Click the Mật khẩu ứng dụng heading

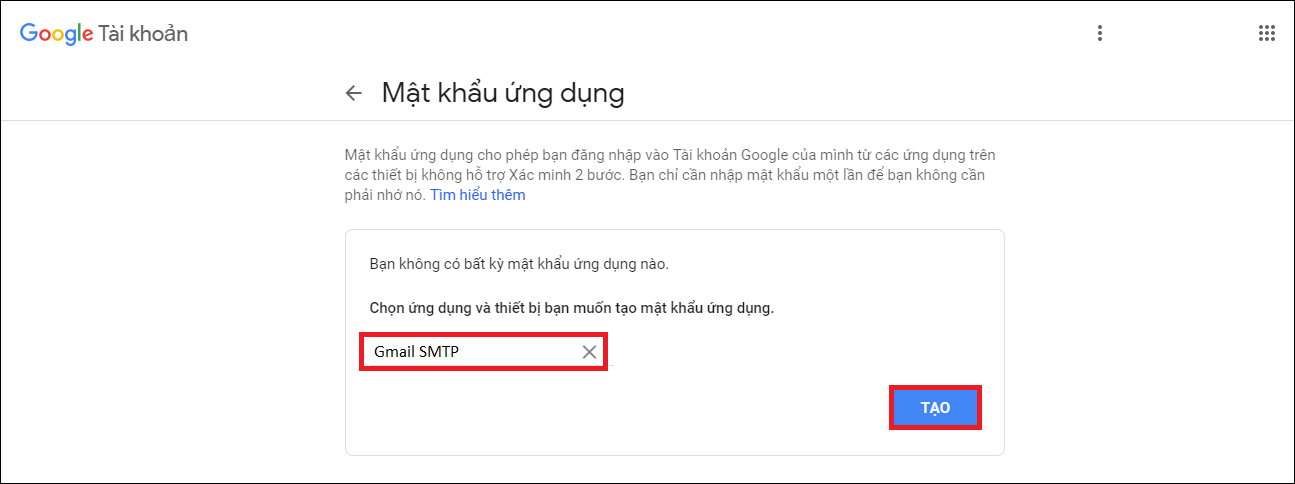[x=503, y=94]
